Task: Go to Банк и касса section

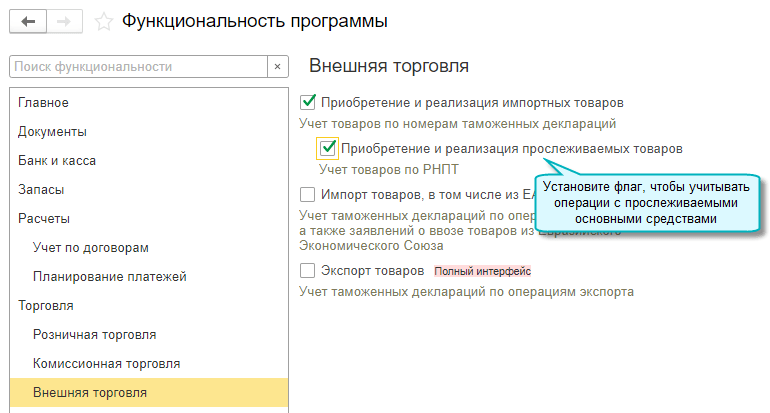Action: click(58, 161)
